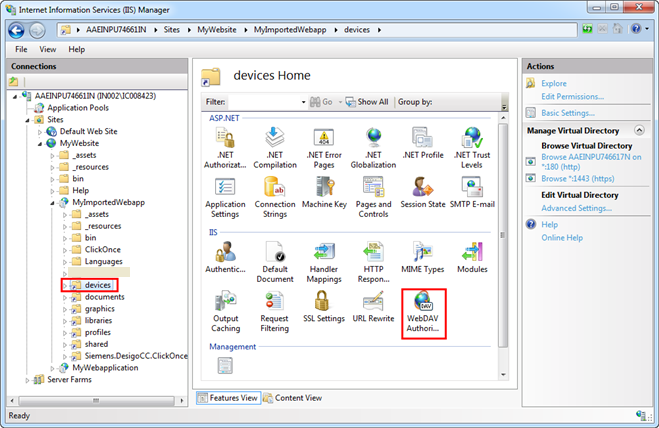The height and width of the screenshot is (428, 659).
Task: Open the URL Rewrite feature
Action: point(373,308)
